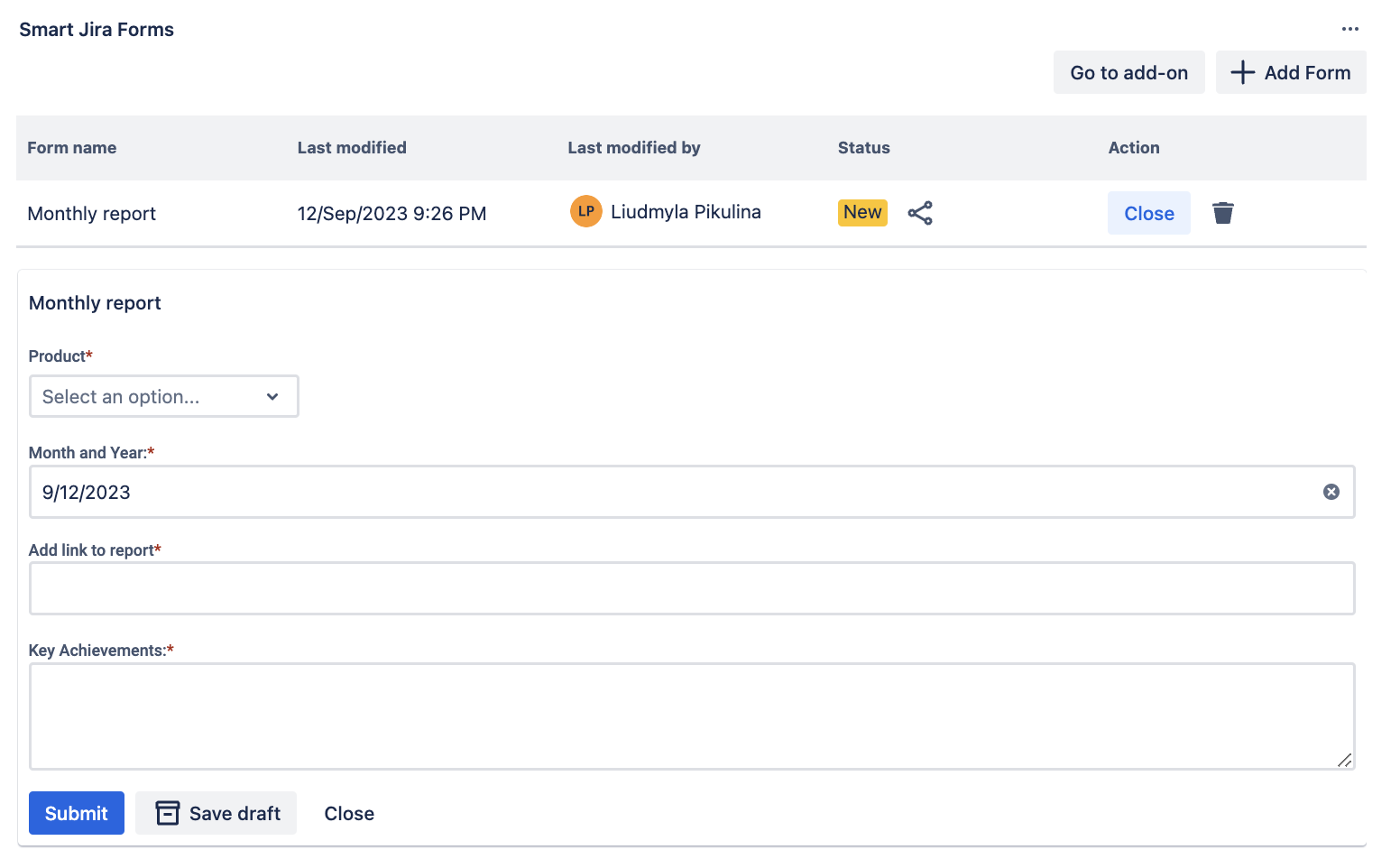This screenshot has width=1400, height=859.
Task: Click the Save draft archive icon
Action: coord(167,812)
